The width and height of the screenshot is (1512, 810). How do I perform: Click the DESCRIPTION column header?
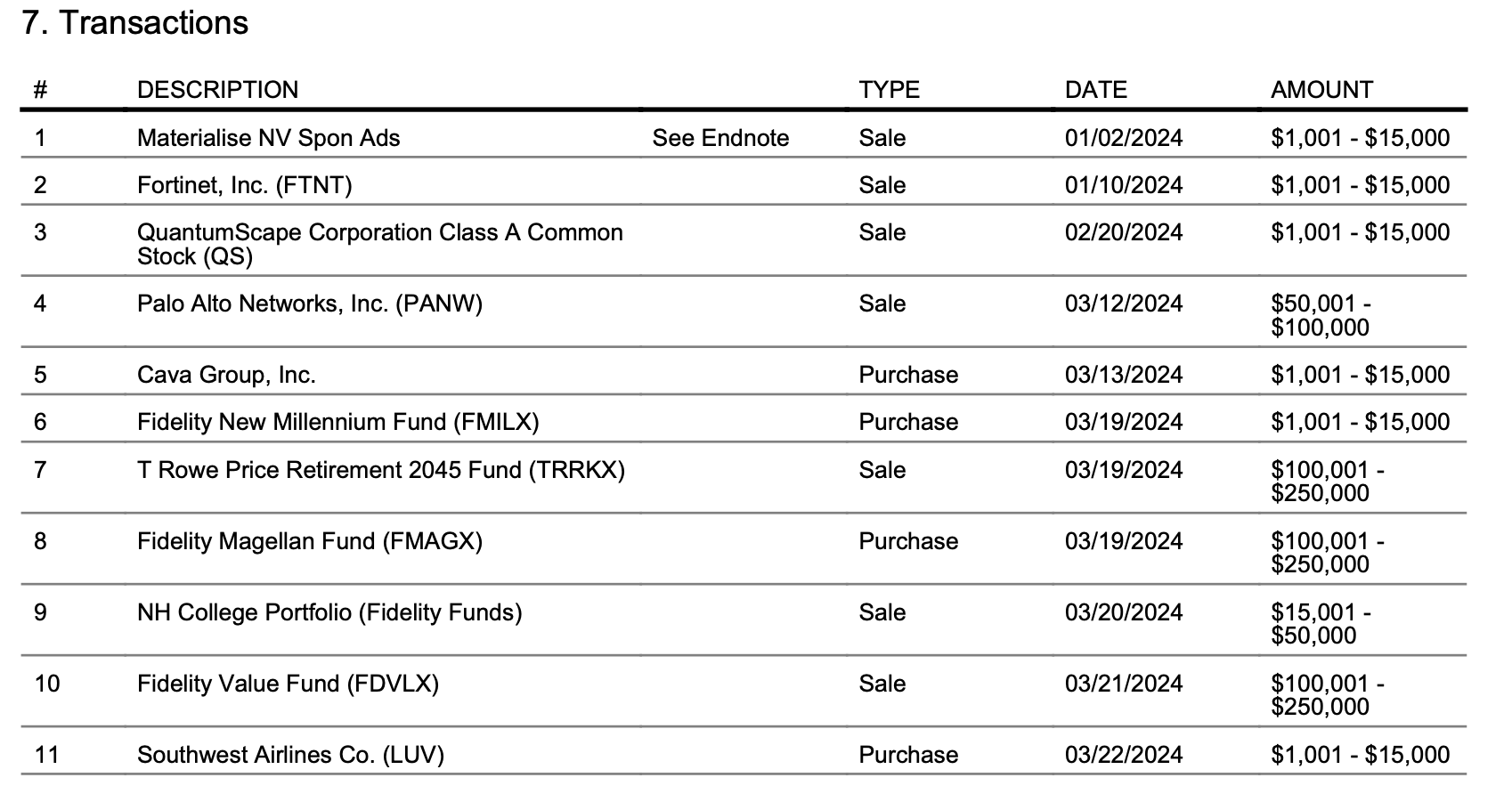(x=217, y=90)
